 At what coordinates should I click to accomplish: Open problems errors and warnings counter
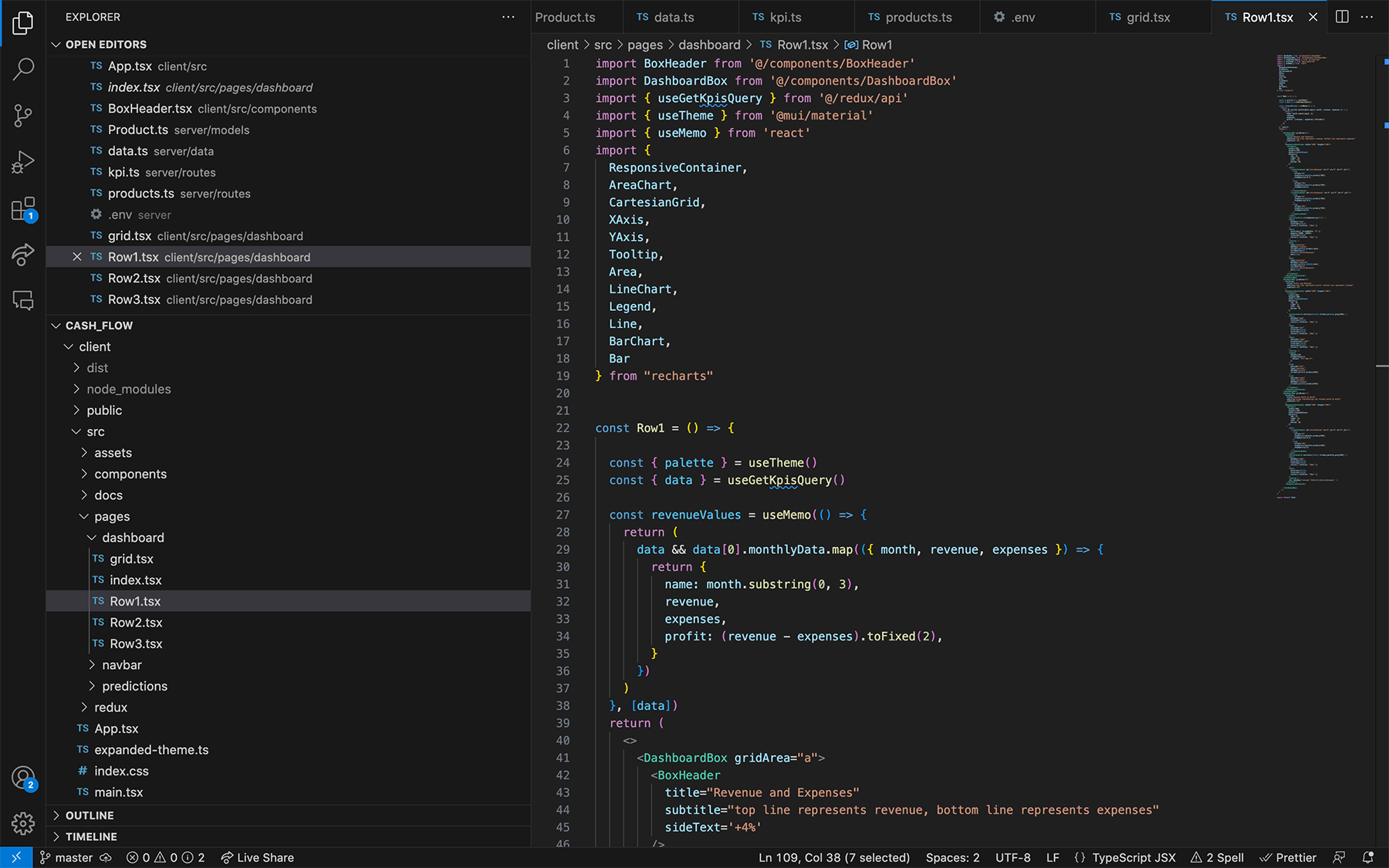point(166,857)
